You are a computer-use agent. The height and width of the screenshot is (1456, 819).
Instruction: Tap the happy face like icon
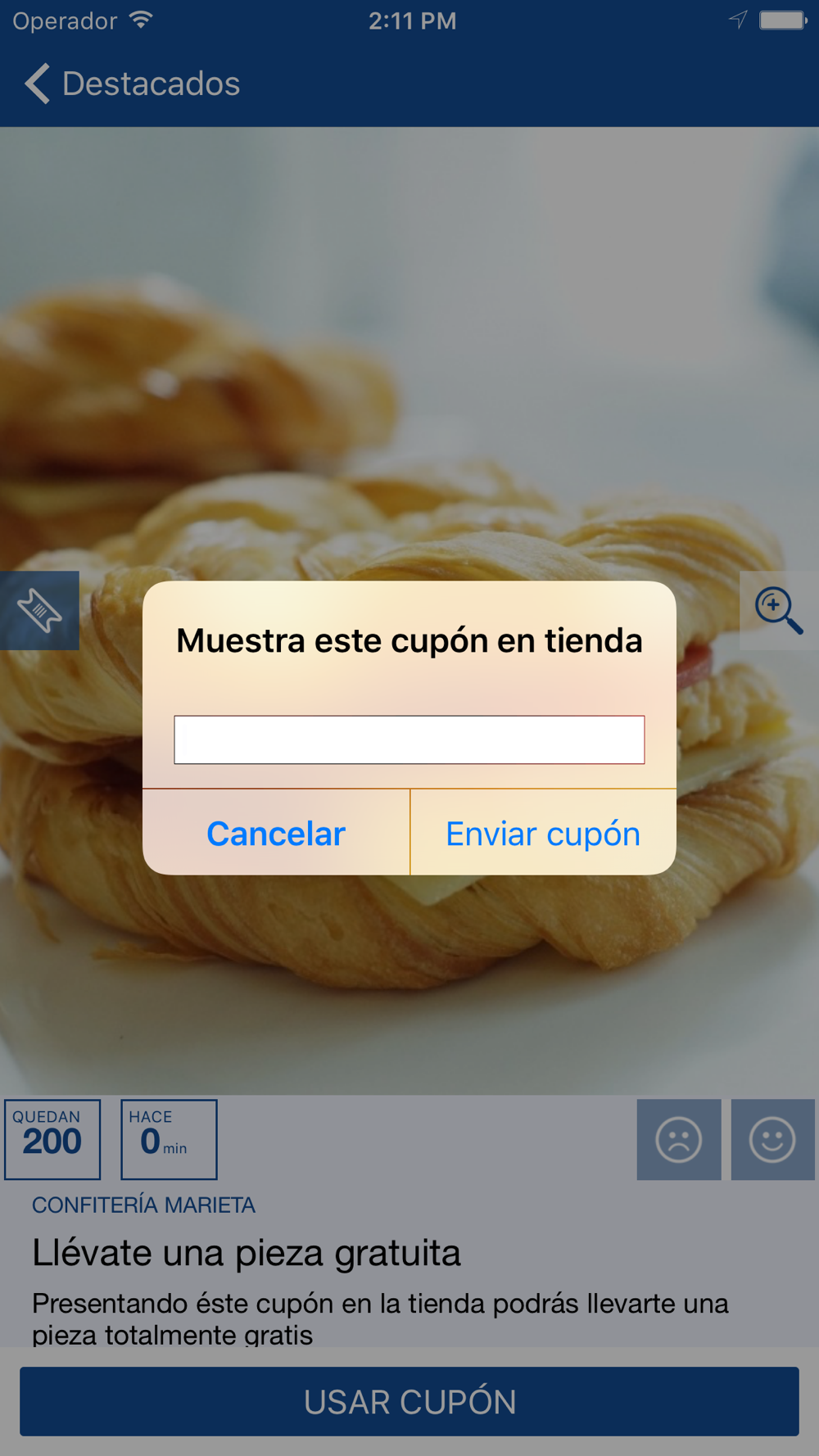772,1139
